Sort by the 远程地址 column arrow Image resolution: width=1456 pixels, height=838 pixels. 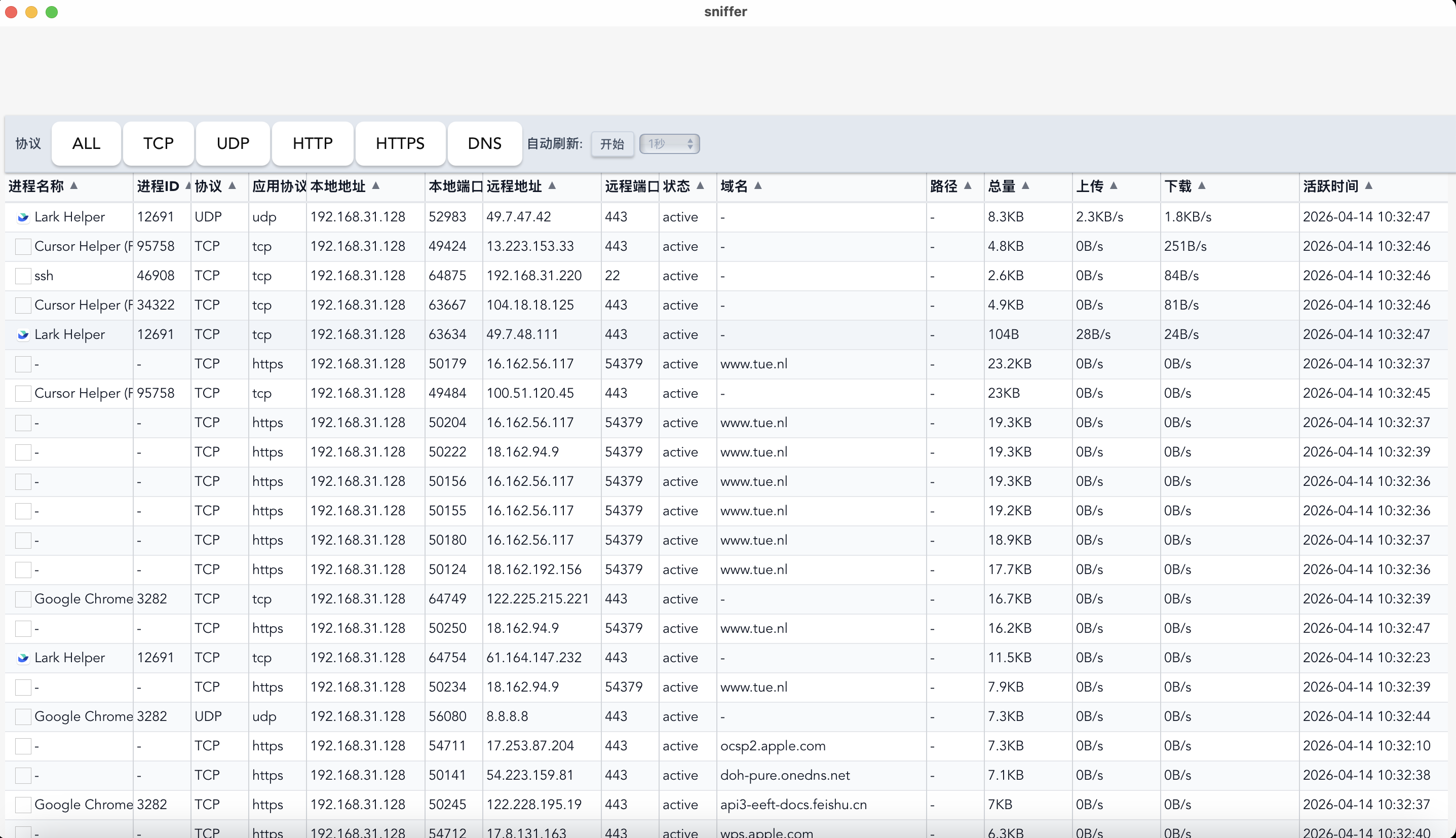pyautogui.click(x=552, y=185)
